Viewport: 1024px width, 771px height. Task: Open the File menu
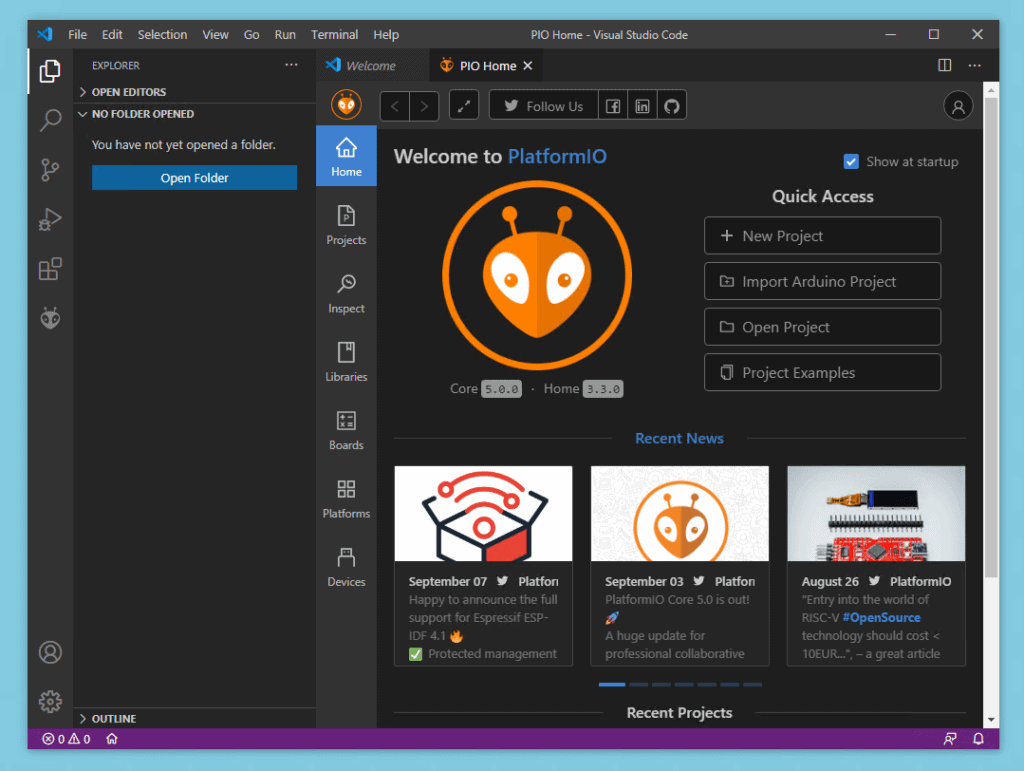pyautogui.click(x=77, y=35)
